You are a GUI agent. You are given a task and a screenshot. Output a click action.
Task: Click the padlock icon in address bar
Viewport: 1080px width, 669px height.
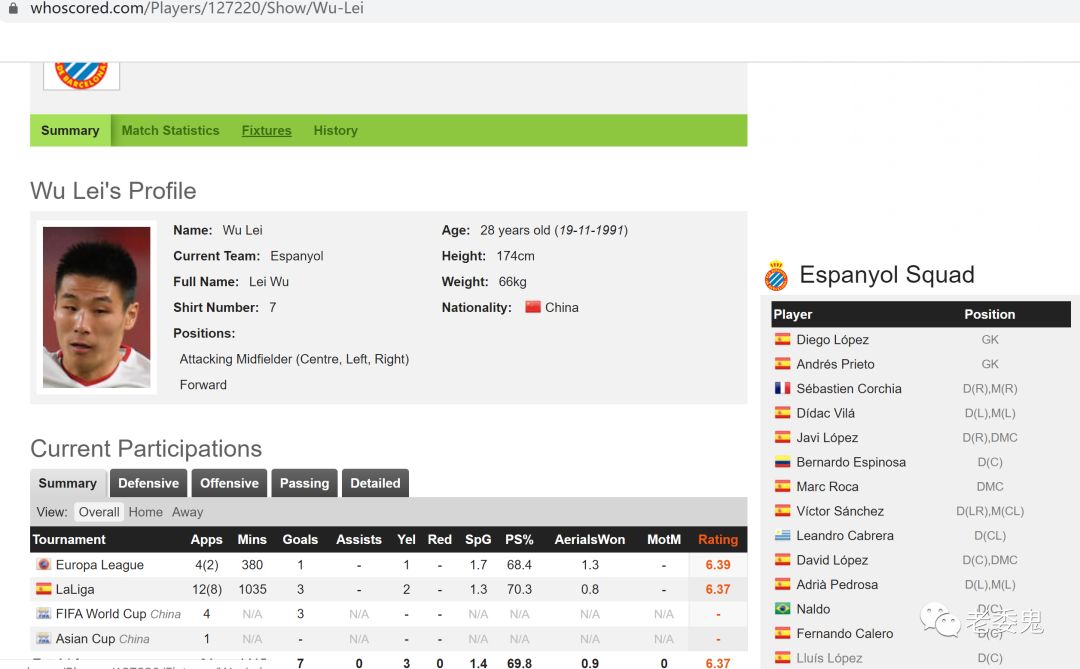13,8
